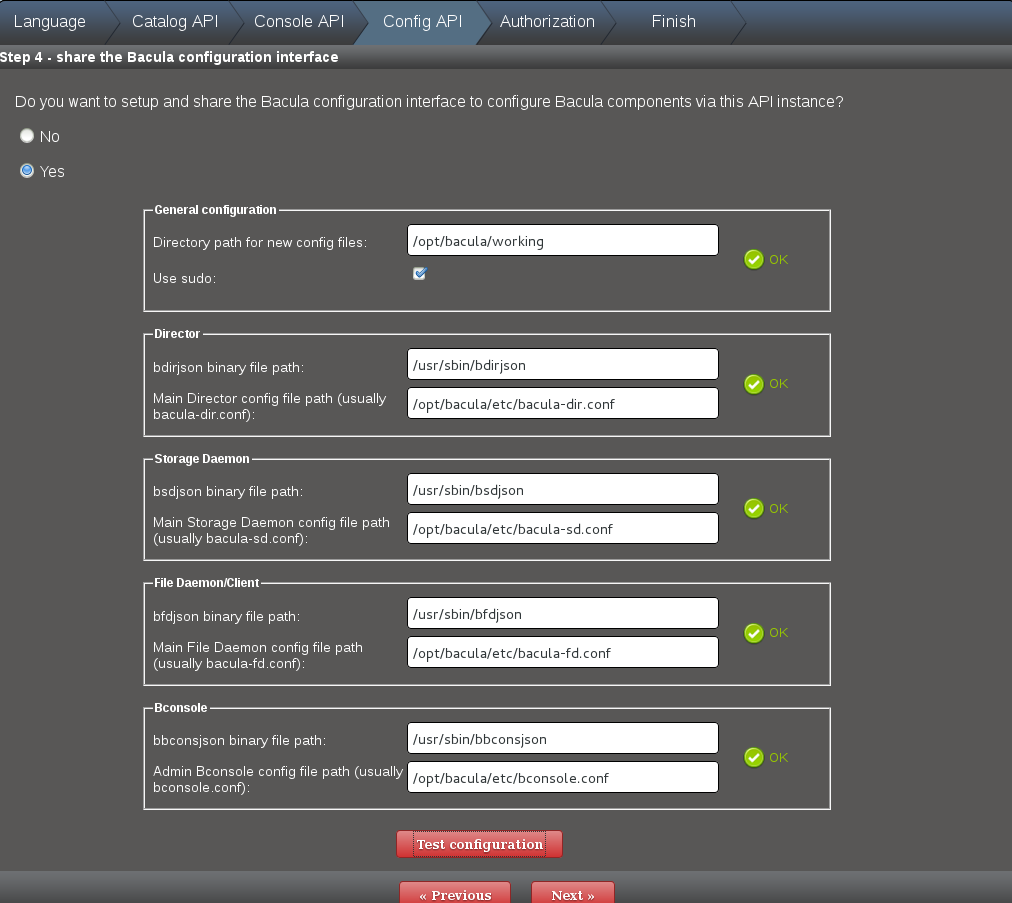
Task: Edit the directory path for new config files
Action: (x=563, y=240)
